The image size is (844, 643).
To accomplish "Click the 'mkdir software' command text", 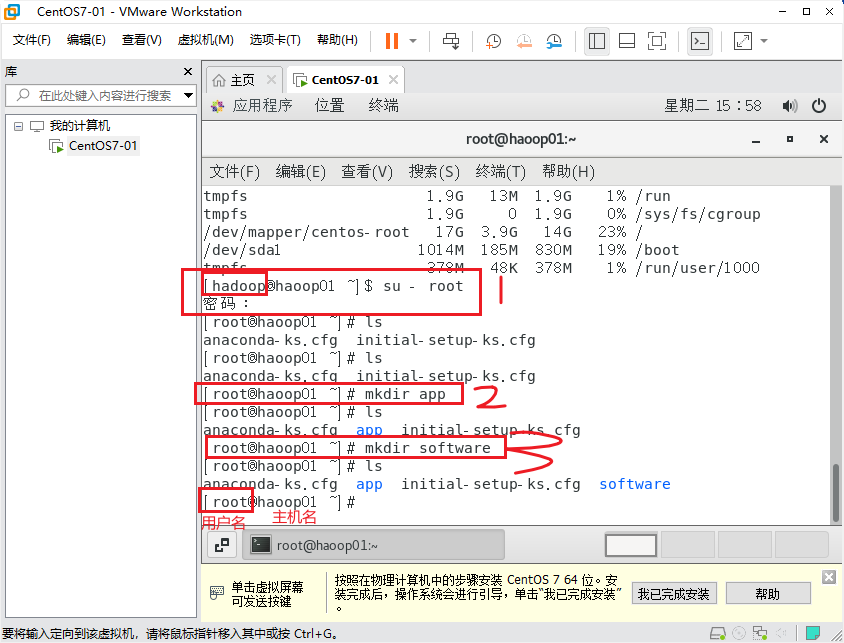I will [x=428, y=448].
